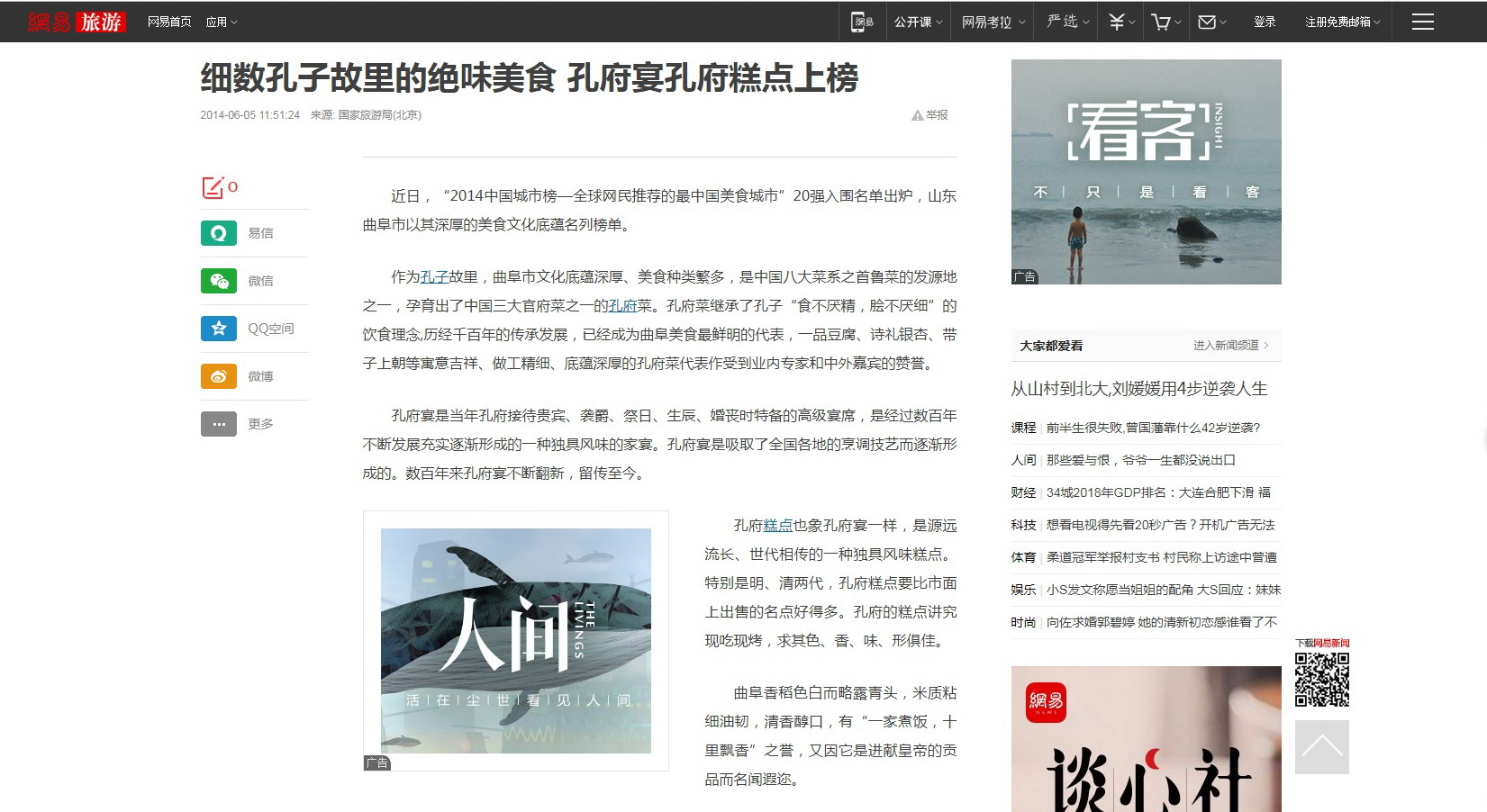Click back-to-top arrow button
Screen dimensions: 1487x812
click(x=1321, y=747)
